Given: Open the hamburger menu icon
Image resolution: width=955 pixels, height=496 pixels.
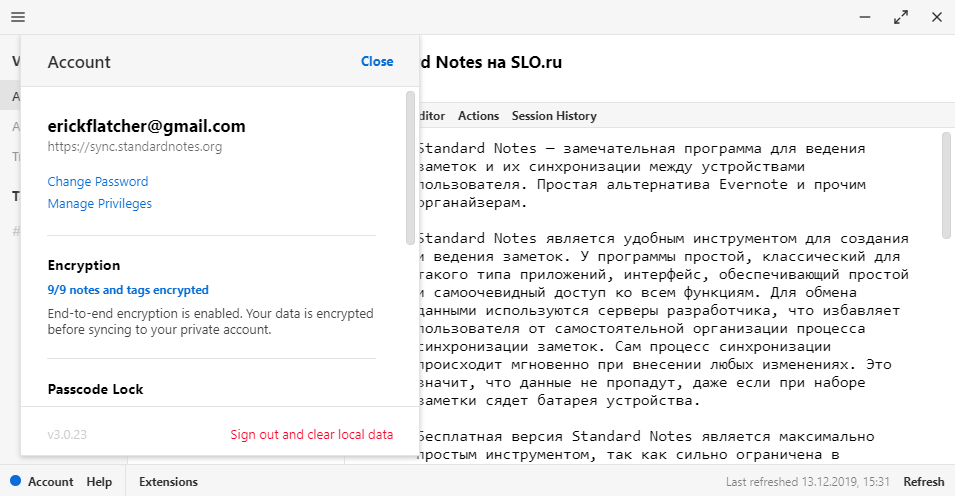Looking at the screenshot, I should (x=18, y=17).
